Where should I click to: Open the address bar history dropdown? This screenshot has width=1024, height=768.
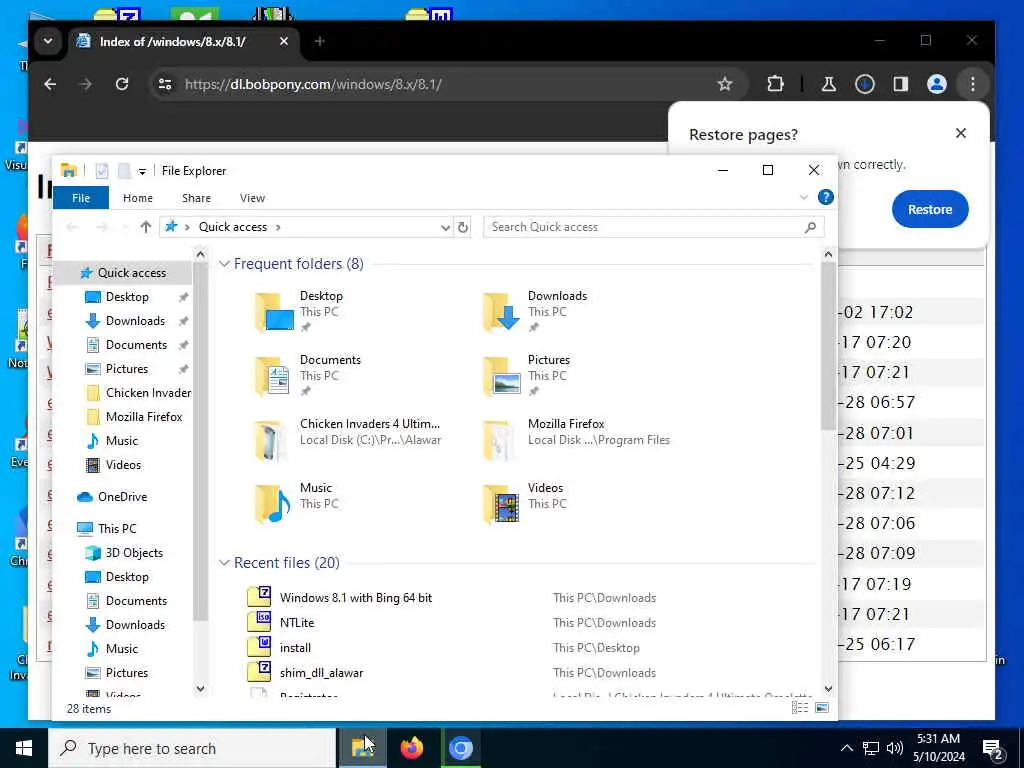[x=445, y=227]
